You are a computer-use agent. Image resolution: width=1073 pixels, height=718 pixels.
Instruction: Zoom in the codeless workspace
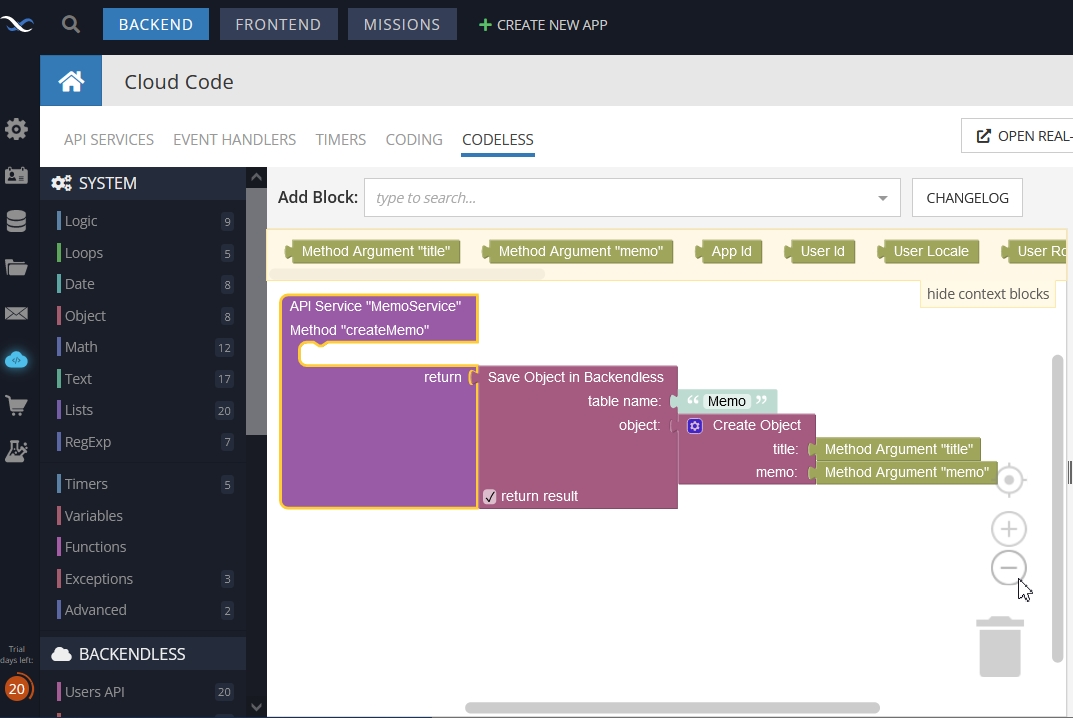point(1009,529)
